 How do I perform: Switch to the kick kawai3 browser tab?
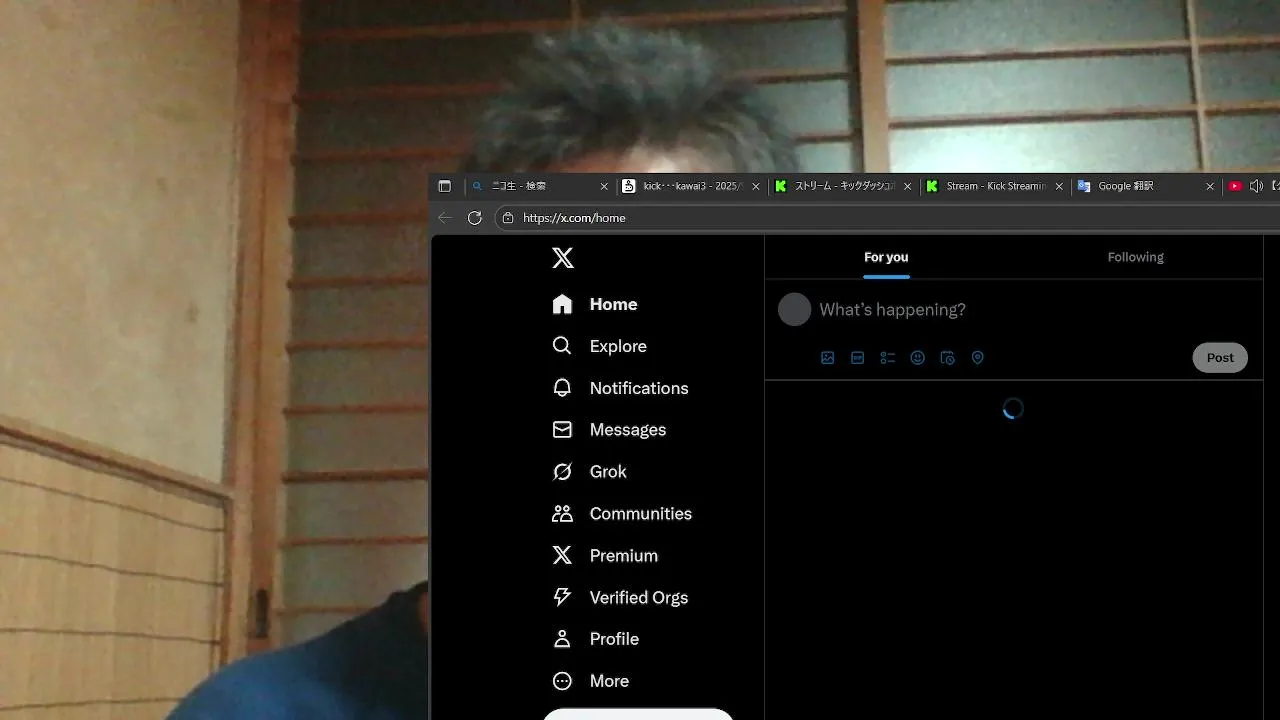coord(690,186)
